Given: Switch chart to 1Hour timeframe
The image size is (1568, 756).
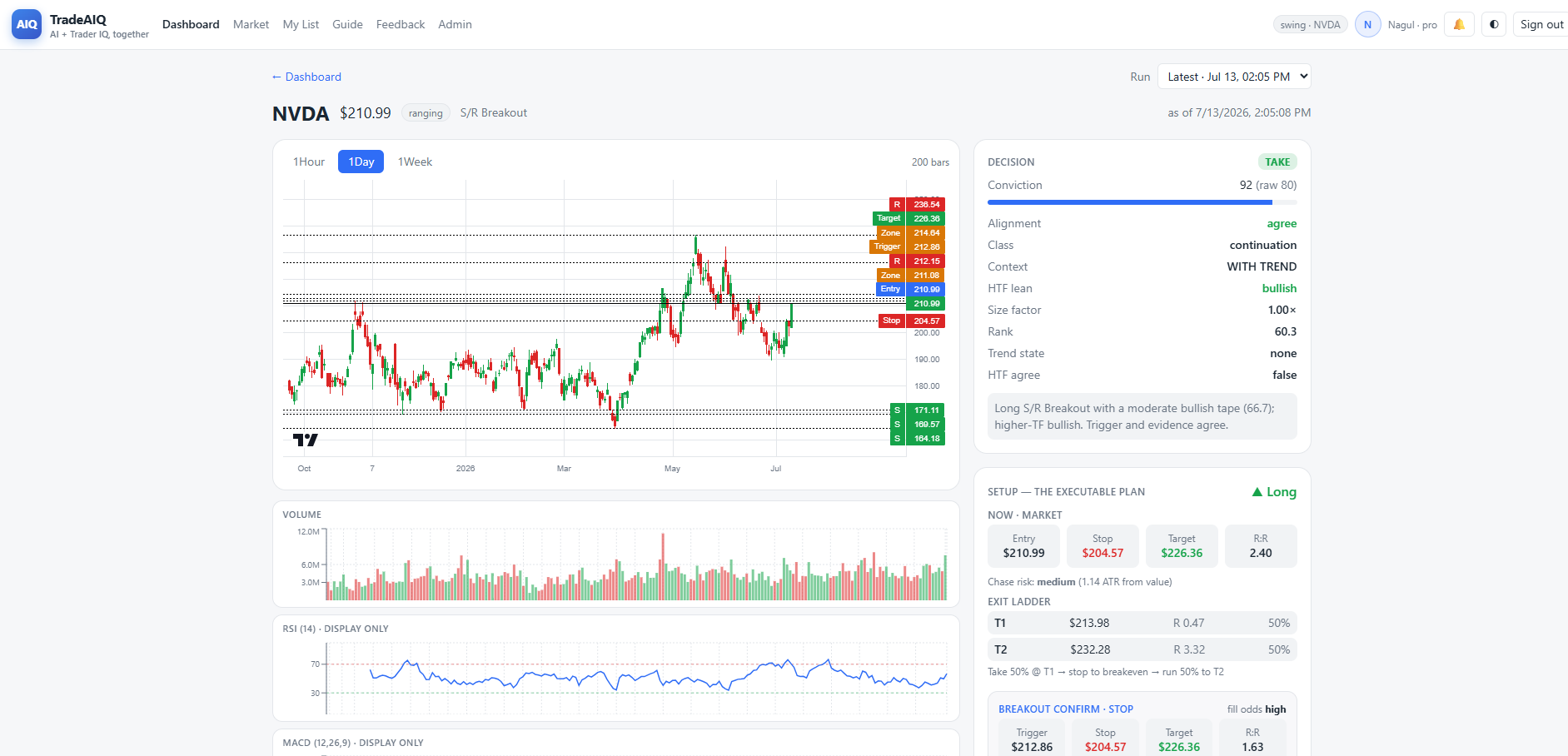Looking at the screenshot, I should 309,162.
